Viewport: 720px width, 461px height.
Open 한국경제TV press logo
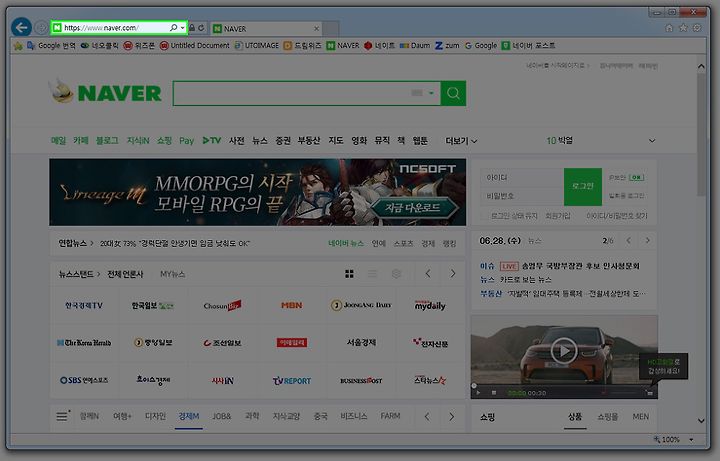84,305
